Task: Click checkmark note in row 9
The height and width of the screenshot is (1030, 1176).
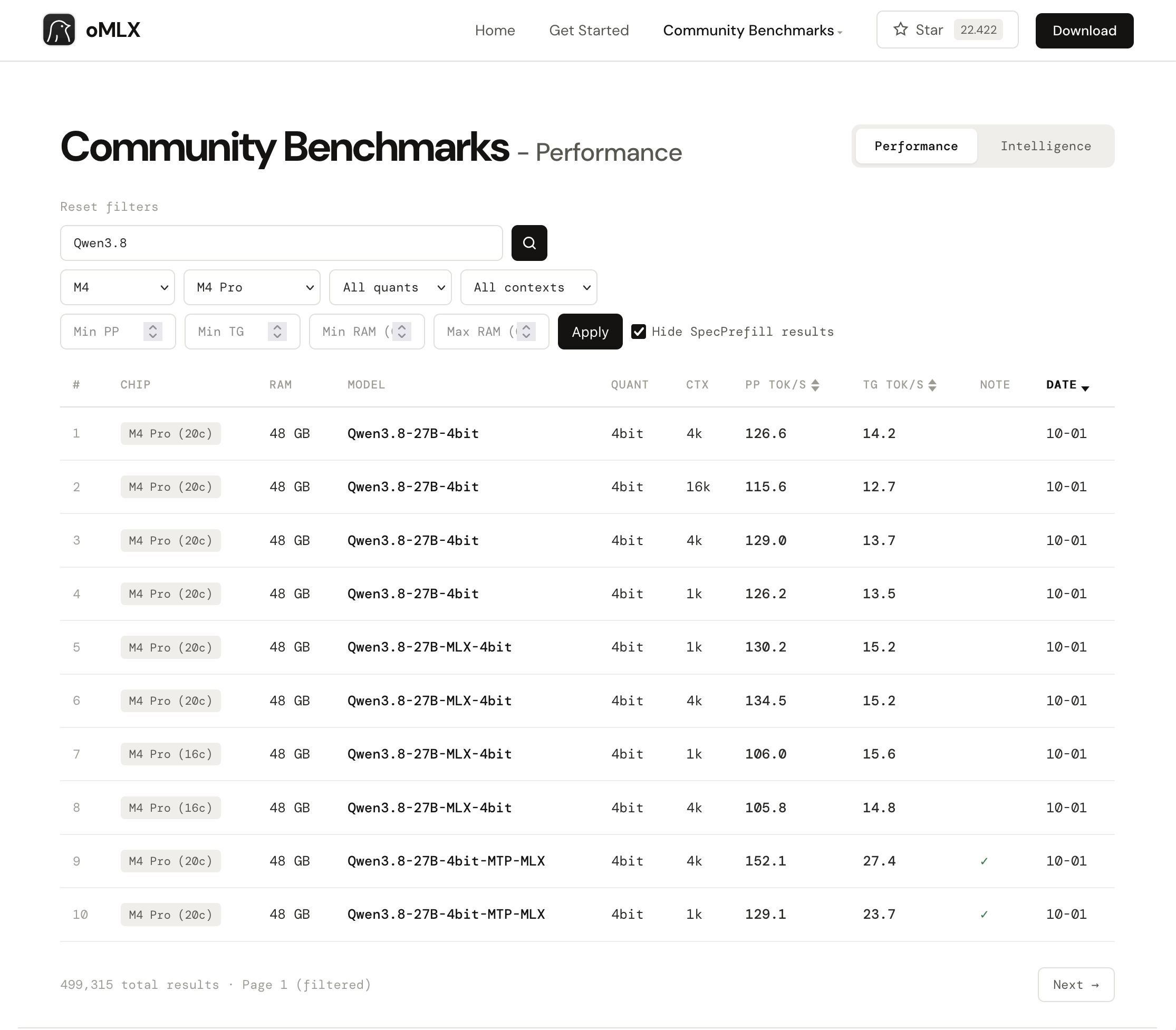Action: coord(984,861)
